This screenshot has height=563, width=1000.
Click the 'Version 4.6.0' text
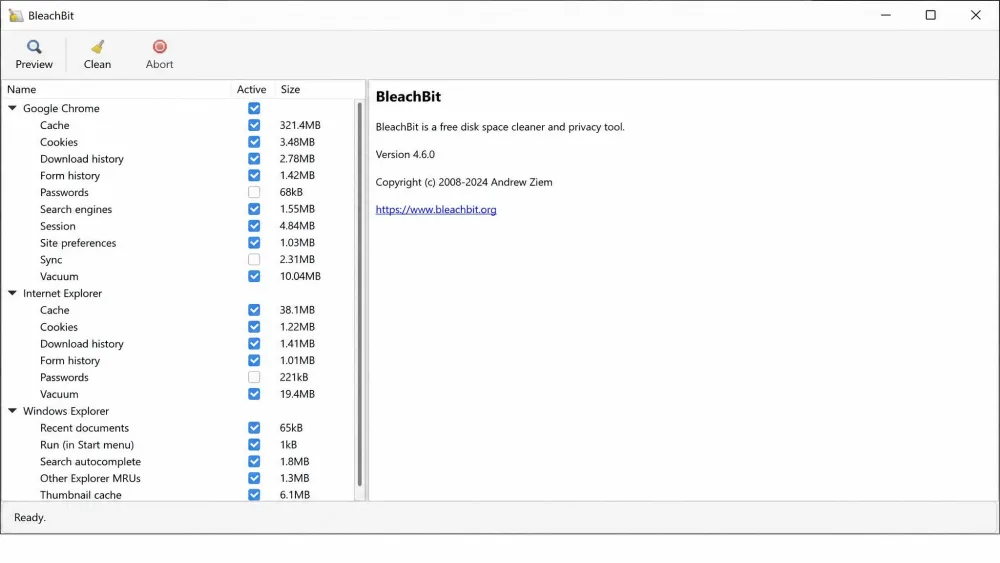[x=405, y=154]
